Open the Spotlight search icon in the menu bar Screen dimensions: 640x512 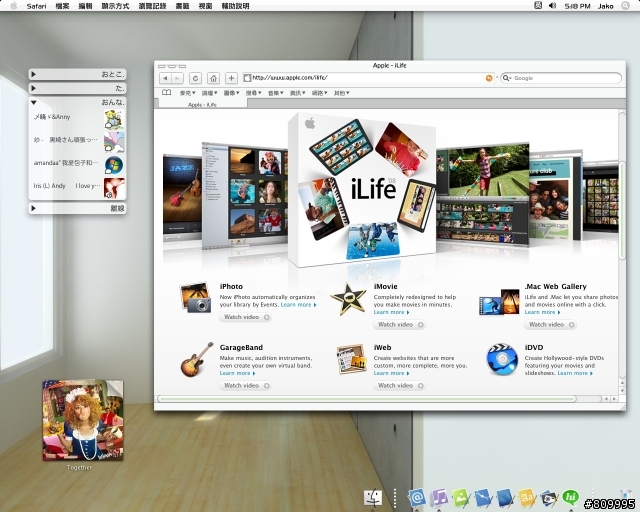point(625,6)
